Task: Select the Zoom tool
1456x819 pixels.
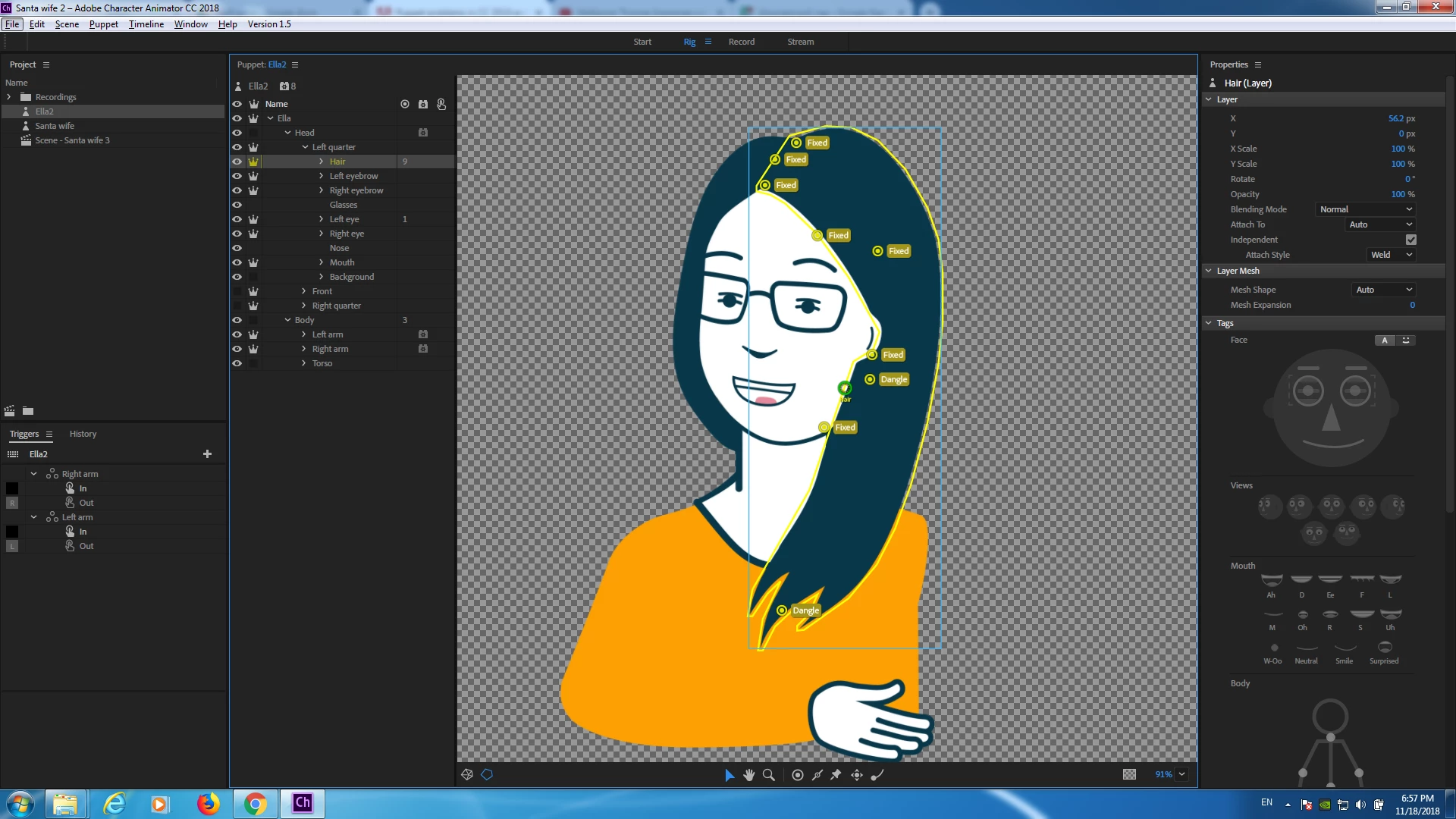Action: click(x=768, y=774)
